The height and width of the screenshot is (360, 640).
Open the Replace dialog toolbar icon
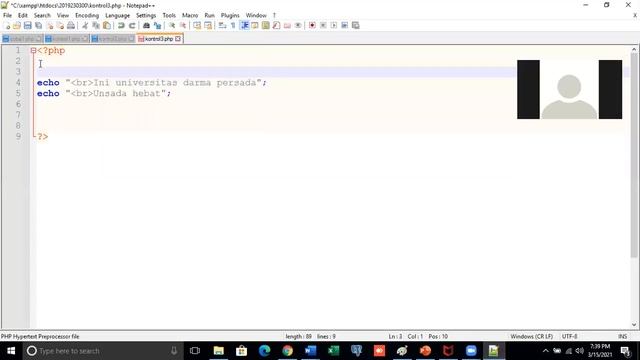point(157,25)
